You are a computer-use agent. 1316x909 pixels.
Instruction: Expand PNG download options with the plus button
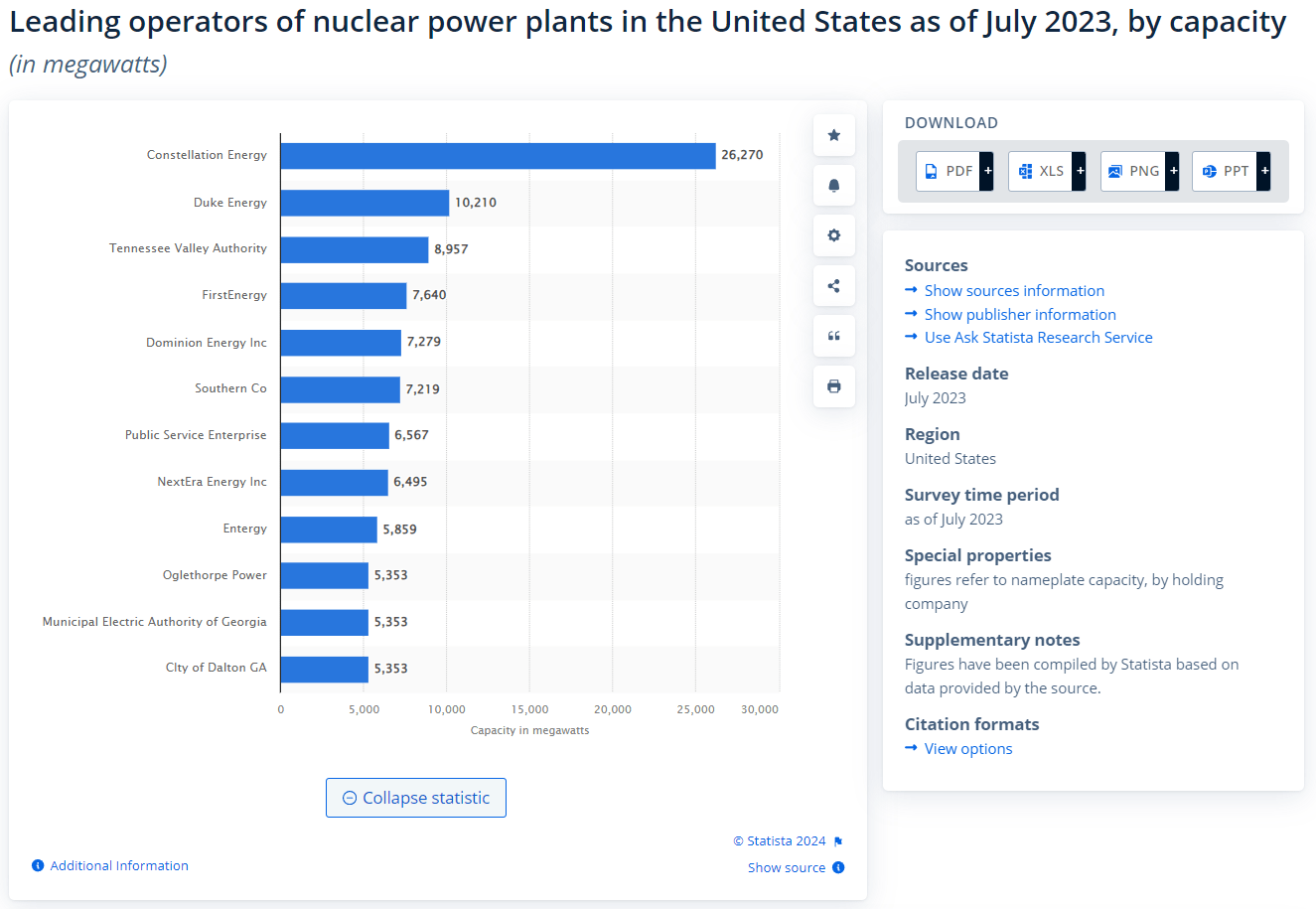[1172, 171]
